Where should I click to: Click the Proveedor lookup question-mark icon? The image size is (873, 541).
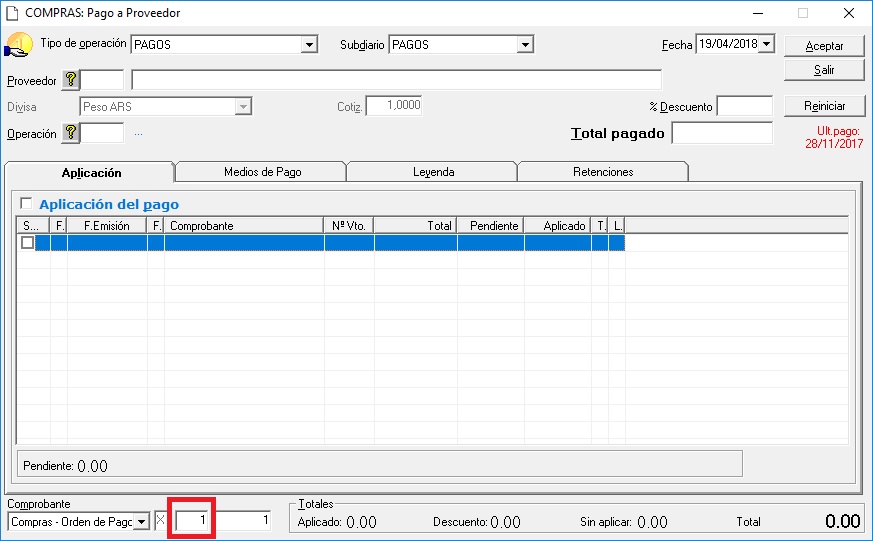(70, 80)
